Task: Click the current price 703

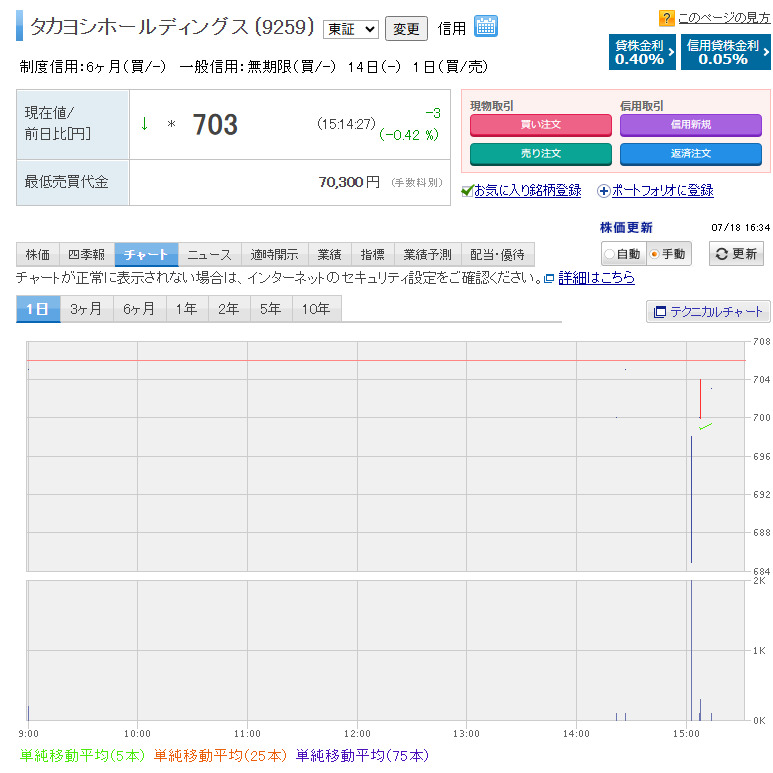Action: 215,125
